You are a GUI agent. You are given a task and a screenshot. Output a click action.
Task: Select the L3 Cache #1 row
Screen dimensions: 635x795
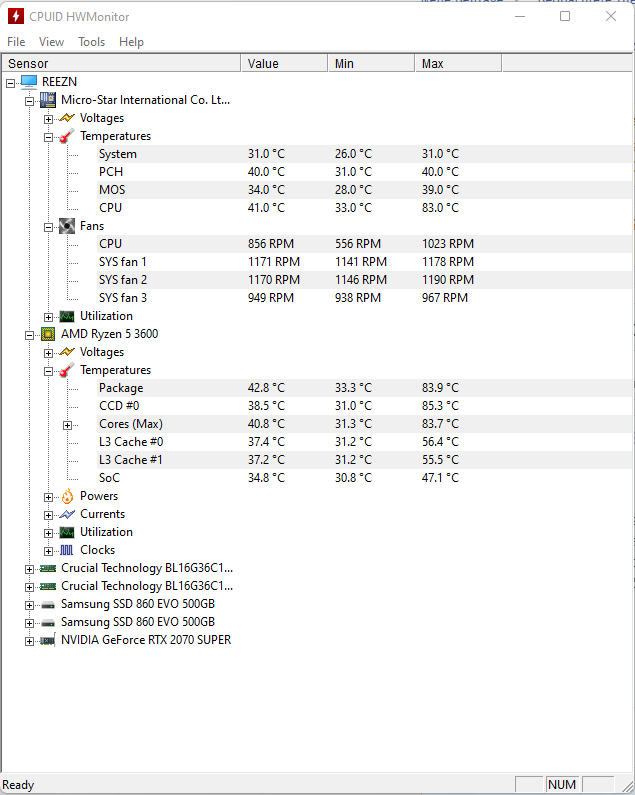(365, 460)
